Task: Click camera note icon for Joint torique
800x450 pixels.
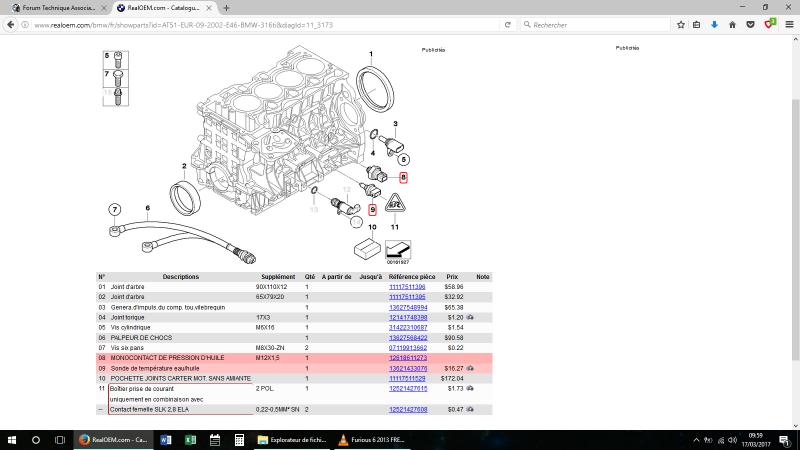Action: (470, 317)
